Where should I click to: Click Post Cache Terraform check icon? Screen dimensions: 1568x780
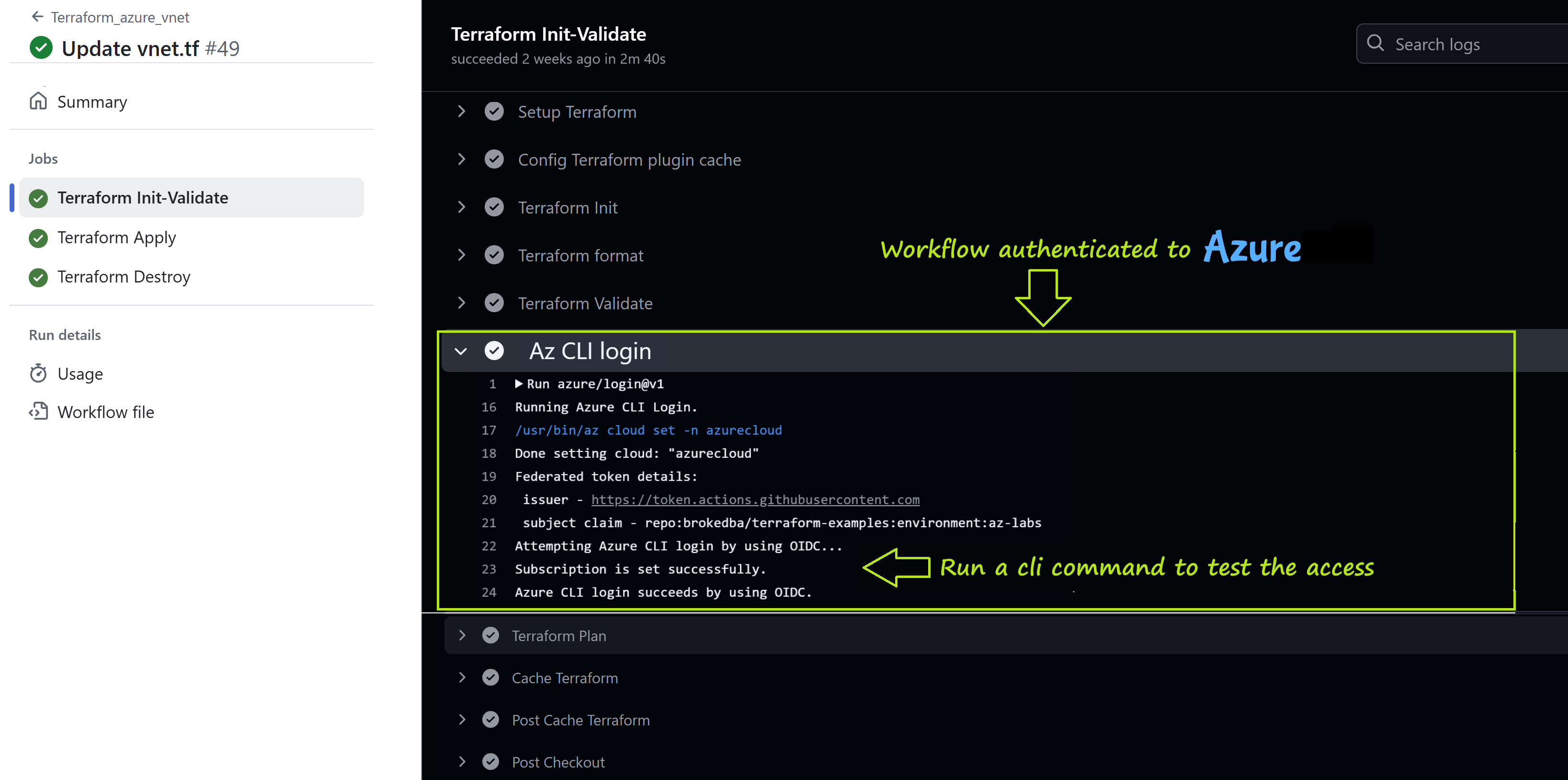pyautogui.click(x=490, y=720)
